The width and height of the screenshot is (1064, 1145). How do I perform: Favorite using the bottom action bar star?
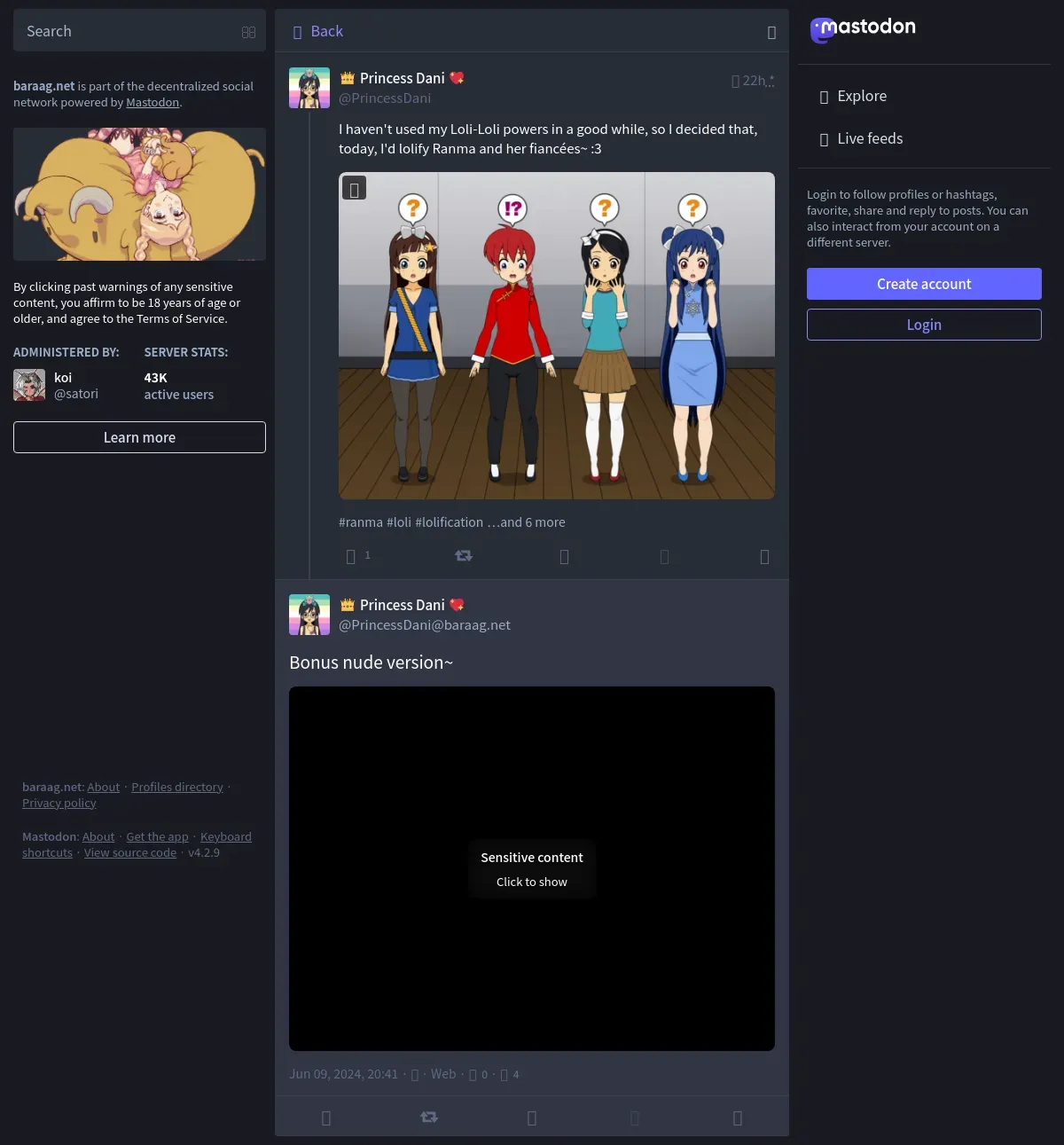tap(532, 1118)
